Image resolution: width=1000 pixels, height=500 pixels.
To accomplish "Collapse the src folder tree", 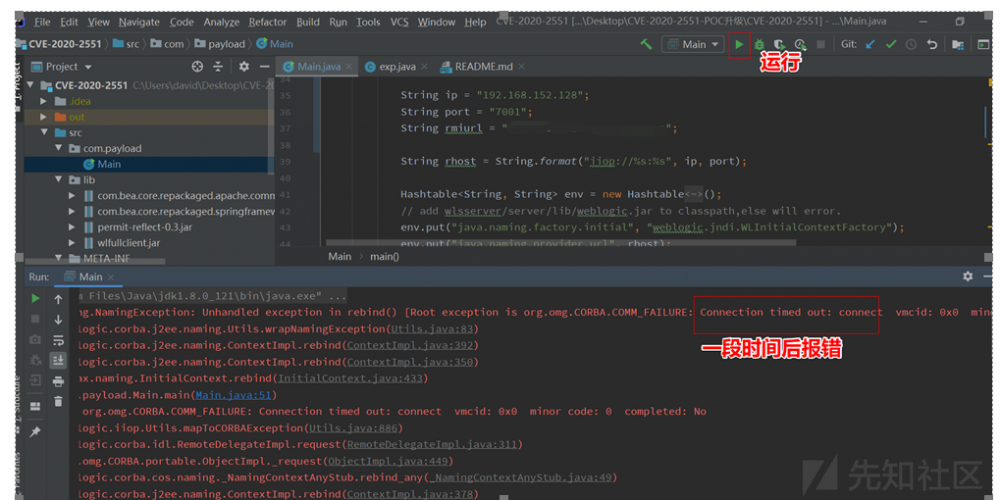I will pyautogui.click(x=44, y=132).
